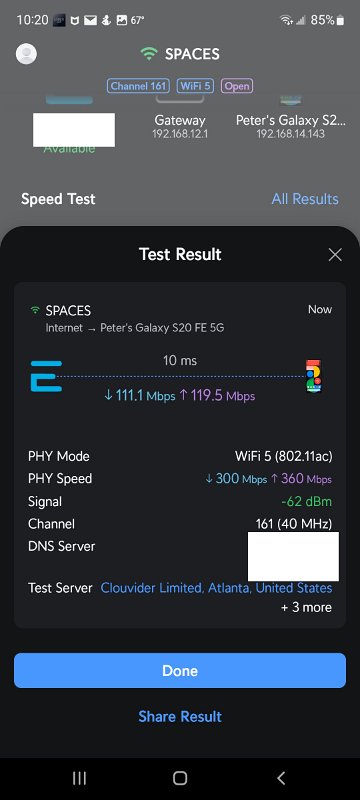The height and width of the screenshot is (800, 360).
Task: Tap the green WiFi icon beside SPACES
Action: coord(148,54)
